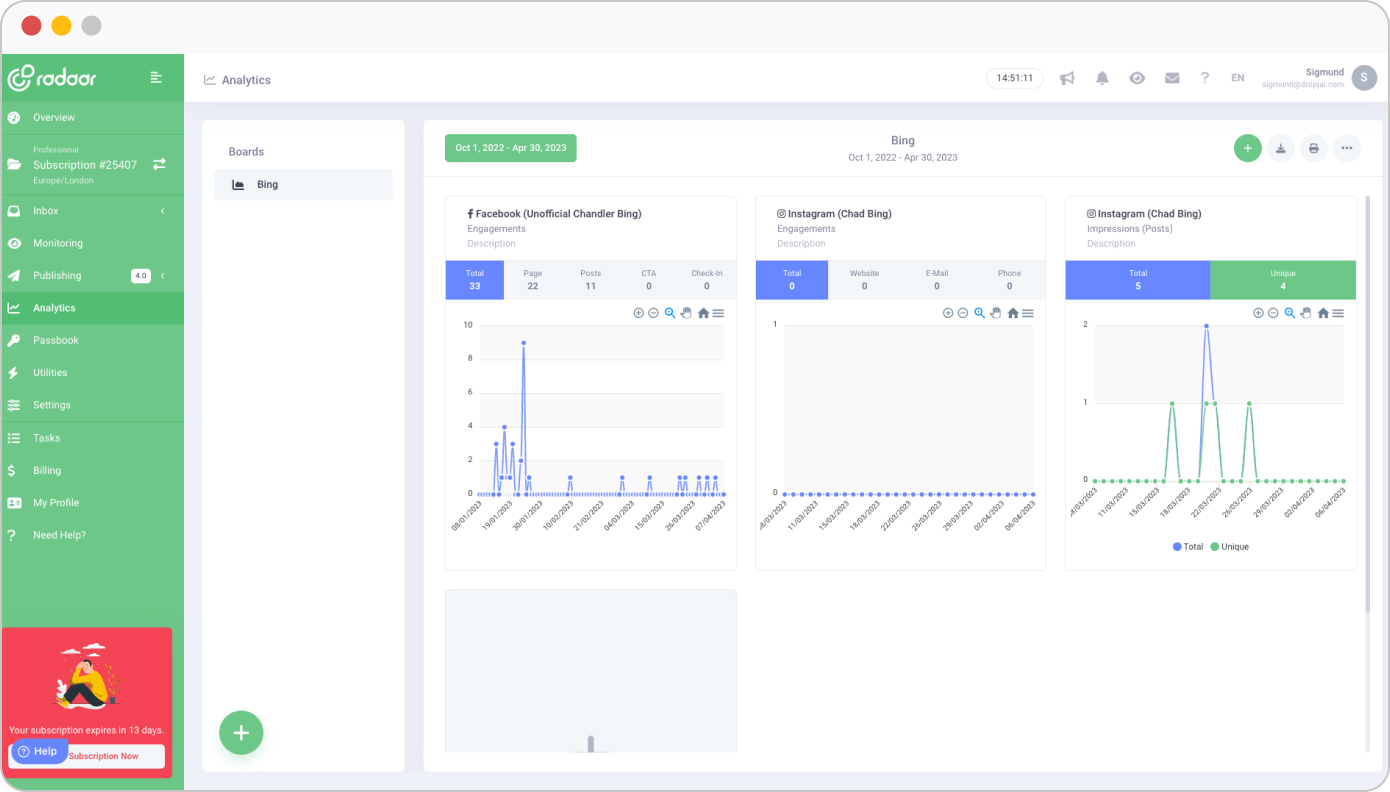Open the Sigmund user avatar menu
The image size is (1390, 792).
(1364, 78)
